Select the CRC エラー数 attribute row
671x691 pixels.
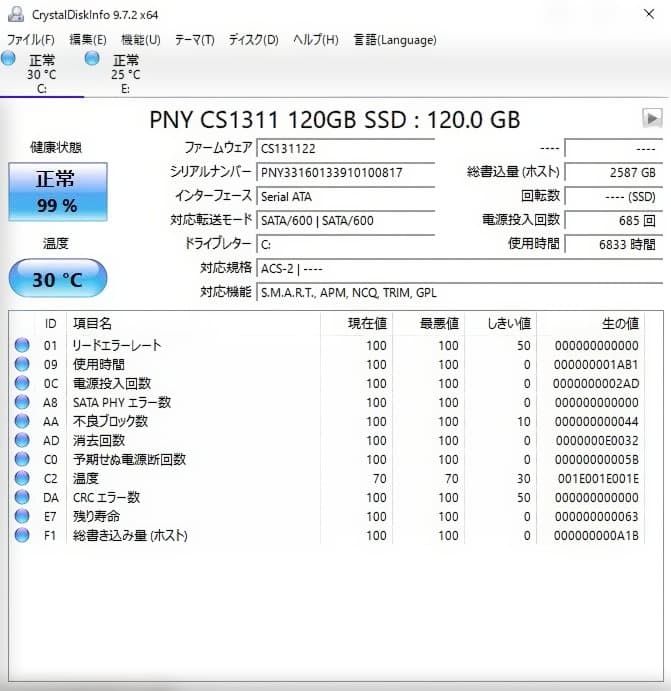(x=327, y=497)
